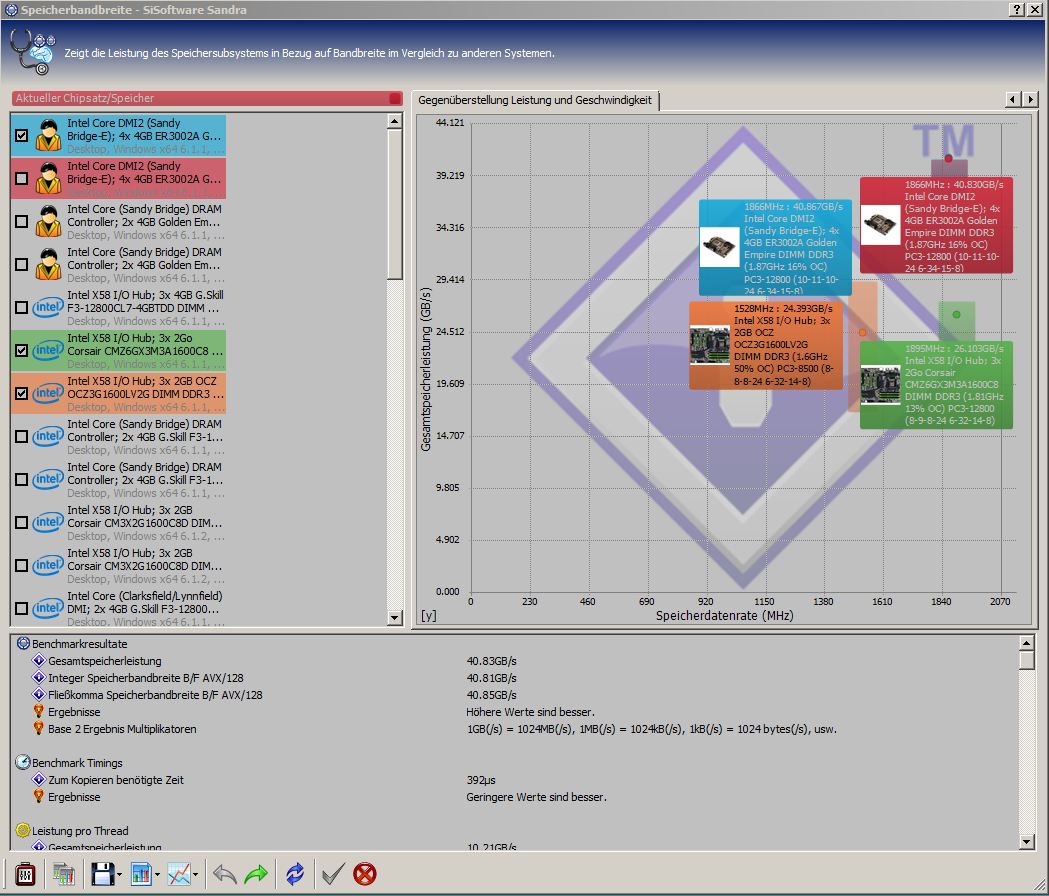Image resolution: width=1049 pixels, height=896 pixels.
Task: Click the Aktueller Chipsatz/Speicher header
Action: pos(207,98)
